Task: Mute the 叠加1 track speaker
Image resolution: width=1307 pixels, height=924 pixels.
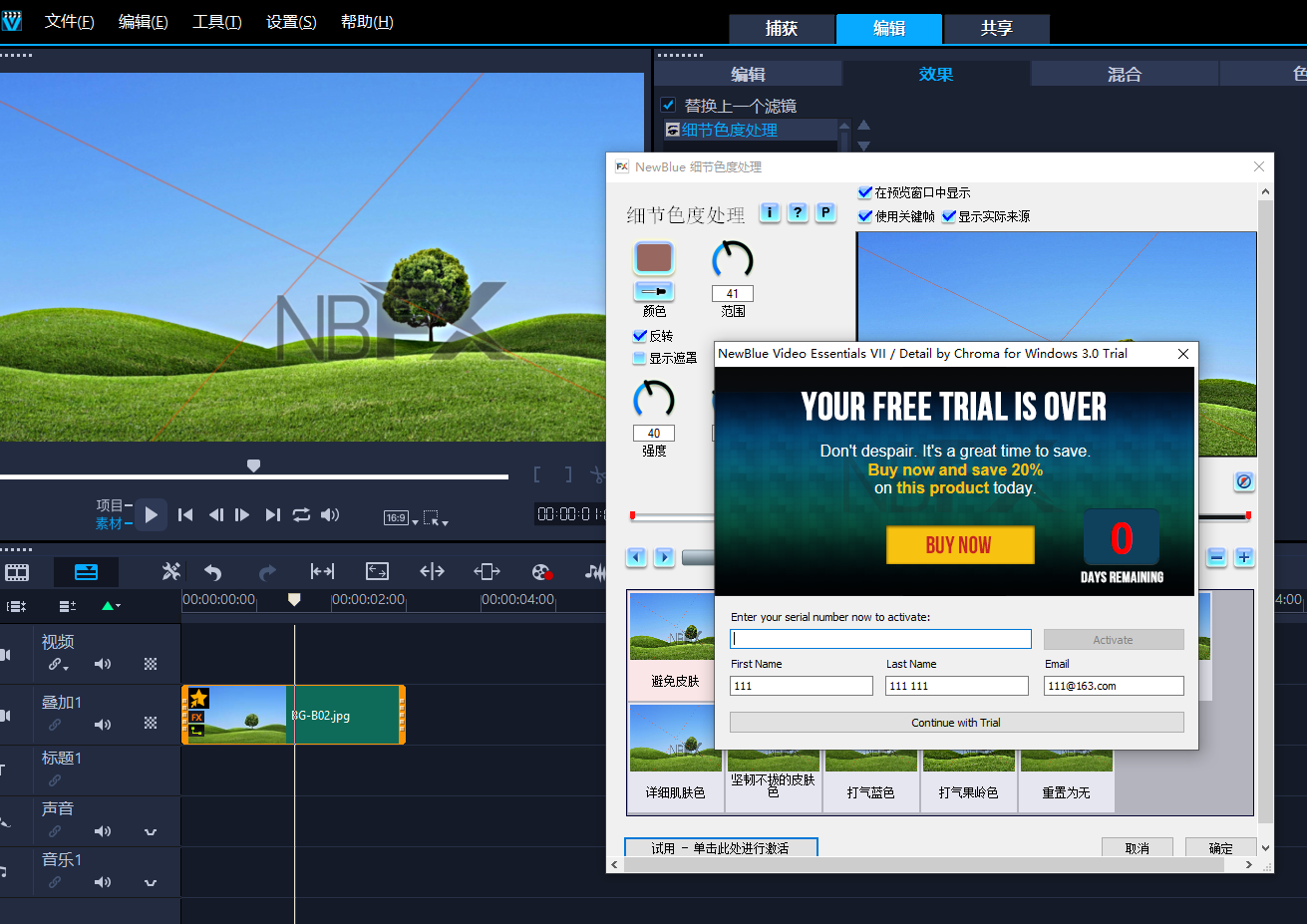Action: pos(103,725)
